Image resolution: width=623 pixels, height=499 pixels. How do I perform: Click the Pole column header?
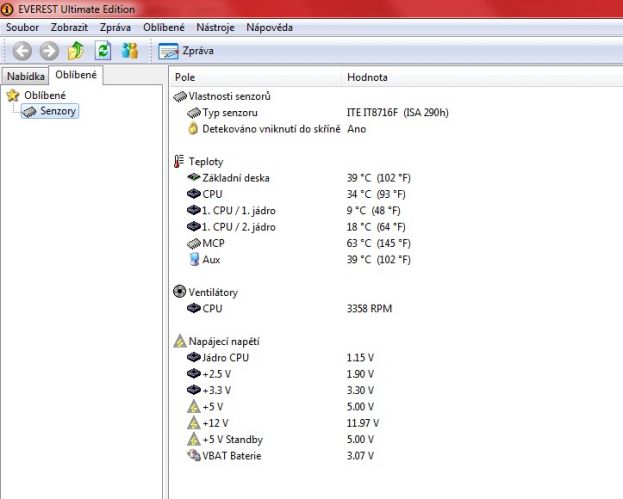(x=255, y=77)
